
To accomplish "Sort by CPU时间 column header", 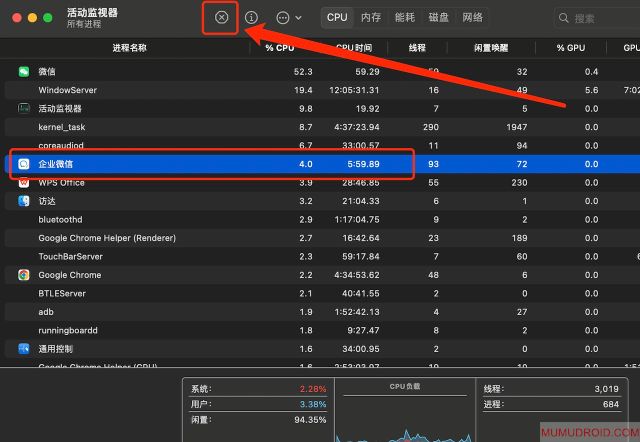I will pyautogui.click(x=354, y=48).
